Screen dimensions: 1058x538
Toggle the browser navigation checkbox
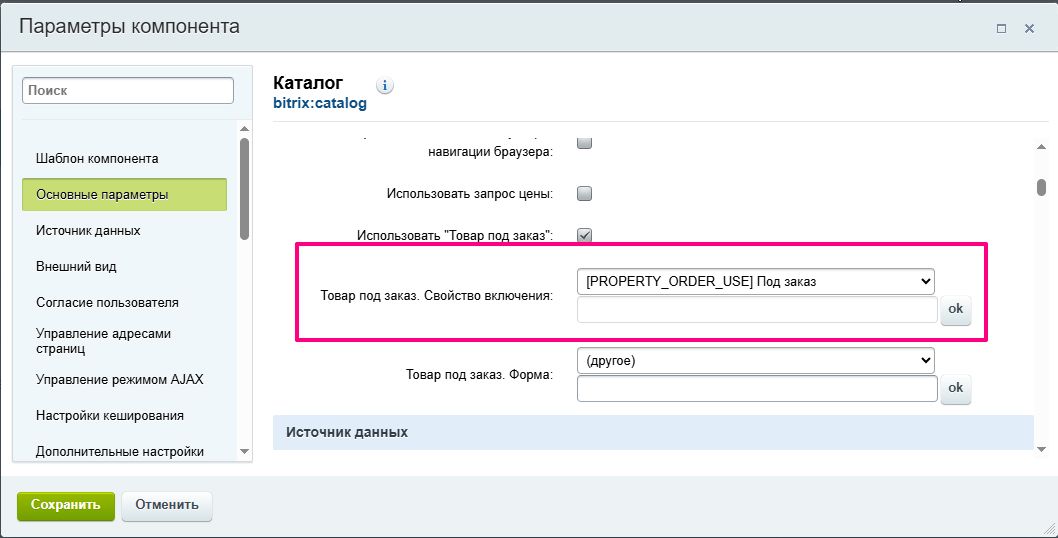585,143
